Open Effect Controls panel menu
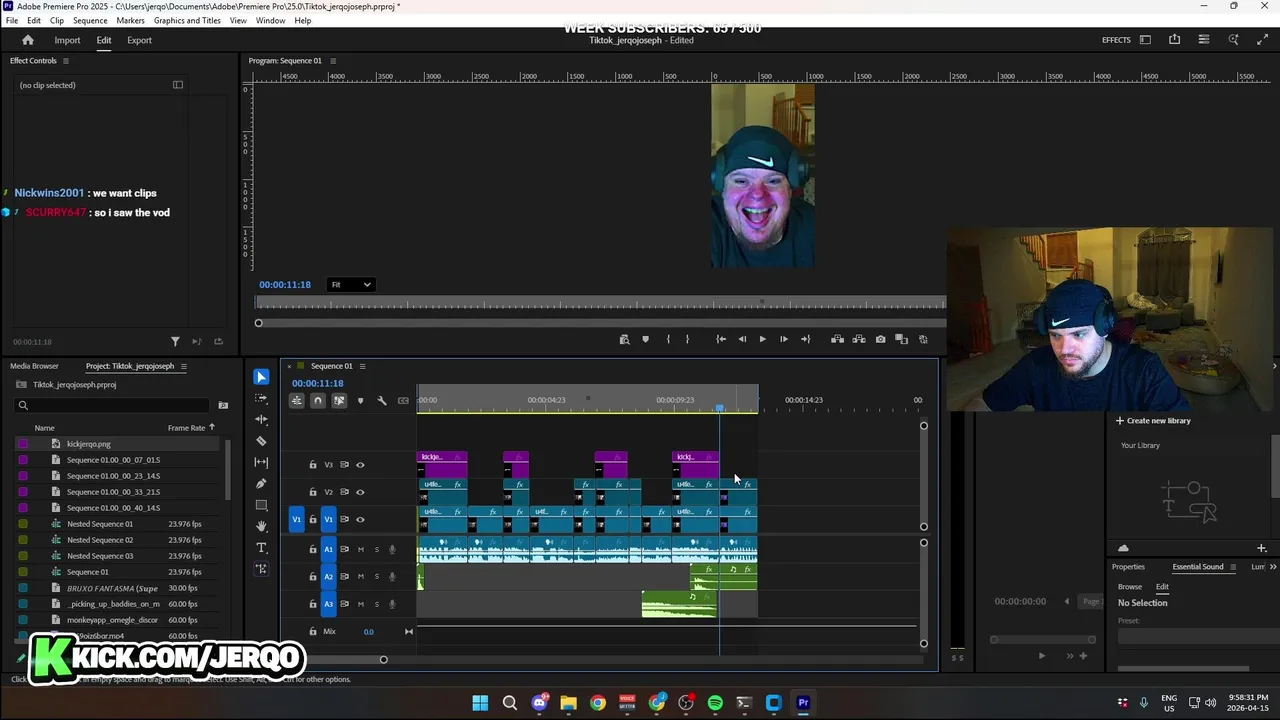 [x=66, y=61]
